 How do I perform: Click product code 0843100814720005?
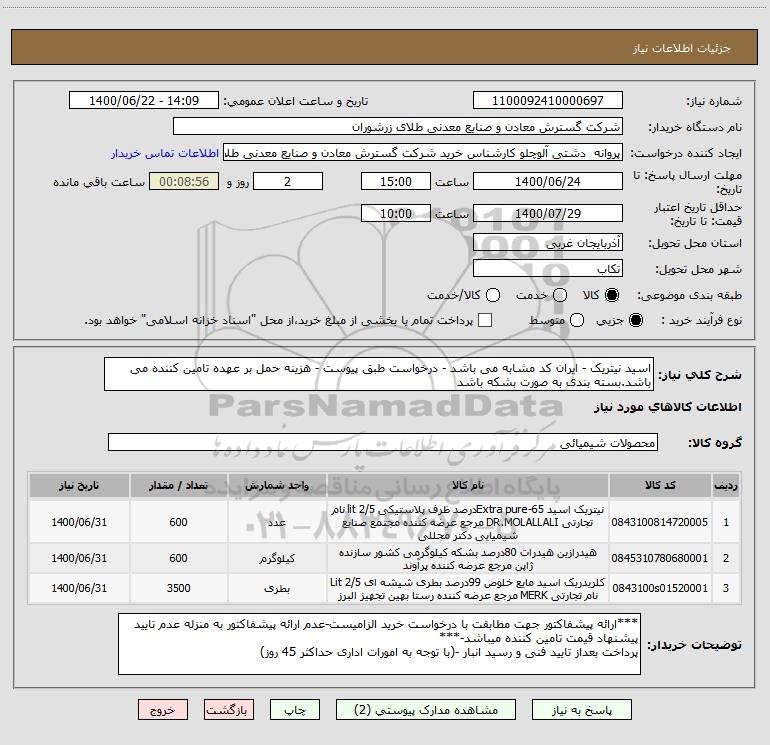660,522
